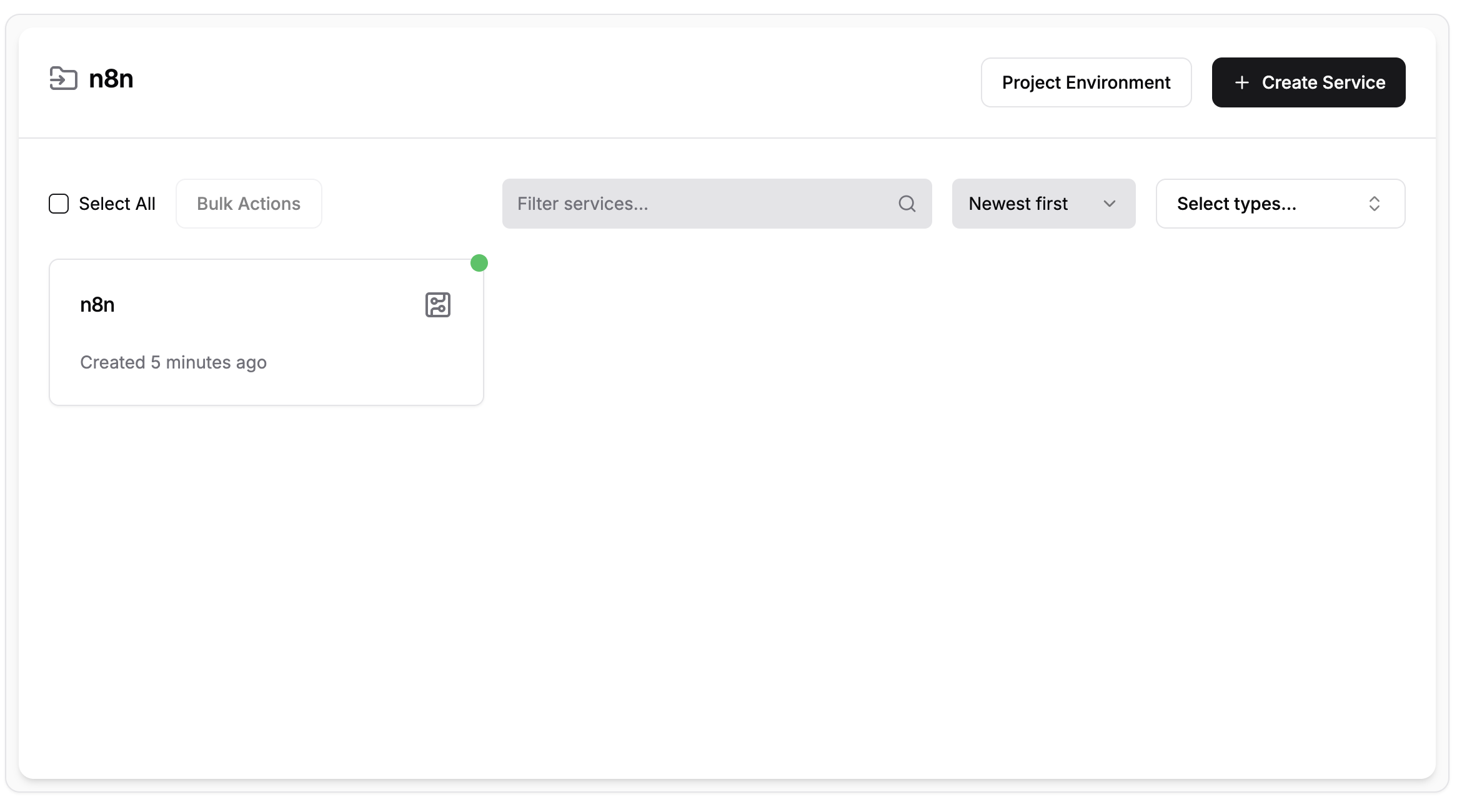The image size is (1462, 812).
Task: Click the search magnifier icon
Action: coord(907,204)
